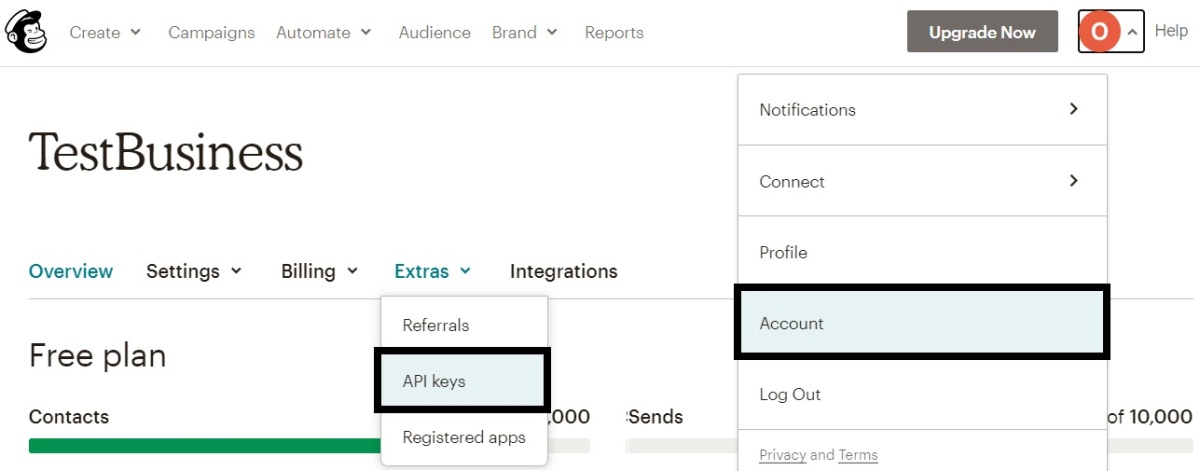1200x471 pixels.
Task: Toggle the orange profile avatar menu
Action: pos(1110,32)
